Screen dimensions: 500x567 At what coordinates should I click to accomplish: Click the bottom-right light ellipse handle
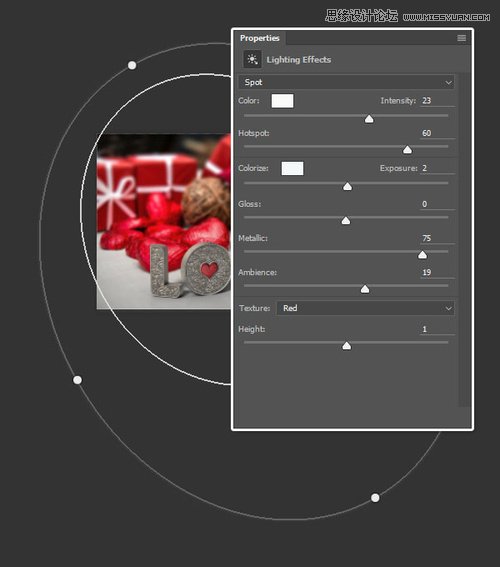click(375, 498)
